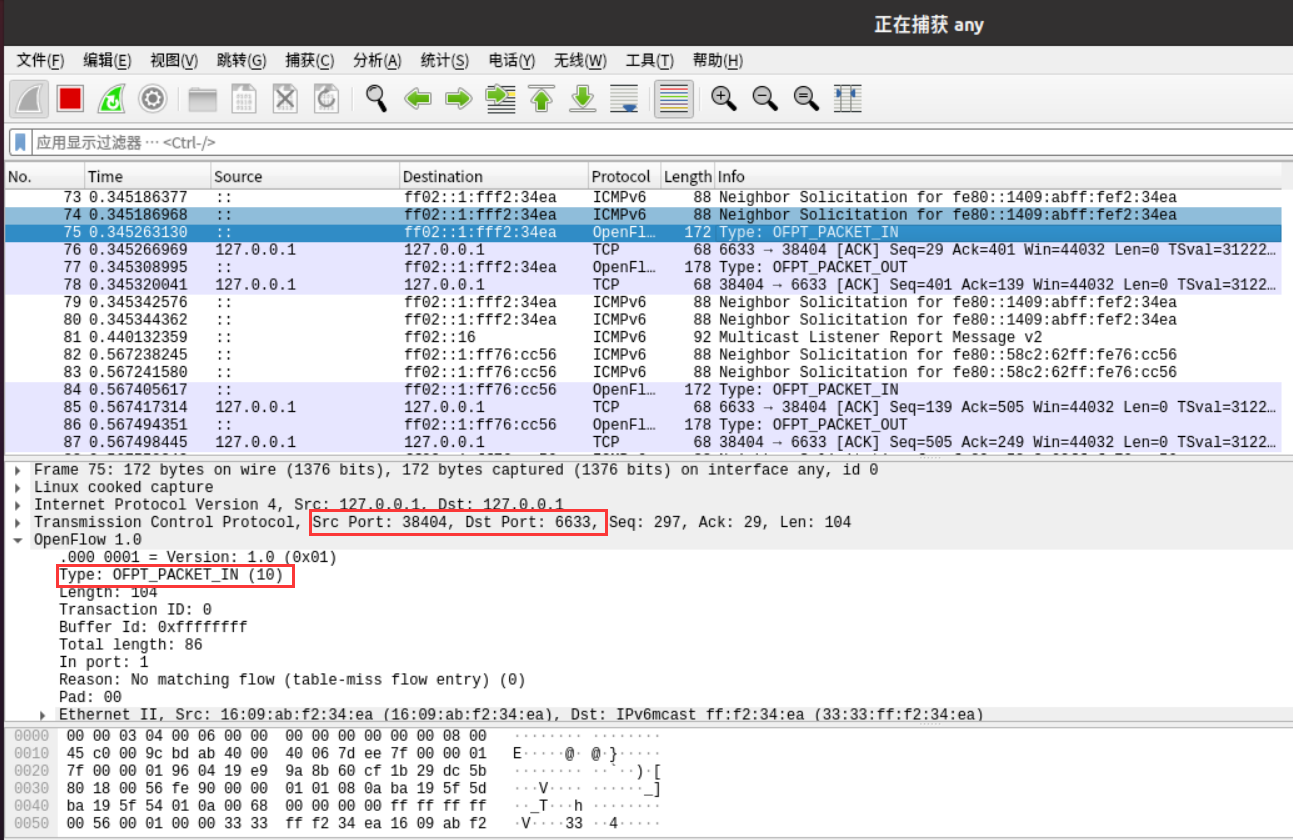Sort by the Protocol column header
The width and height of the screenshot is (1293, 840).
[624, 177]
